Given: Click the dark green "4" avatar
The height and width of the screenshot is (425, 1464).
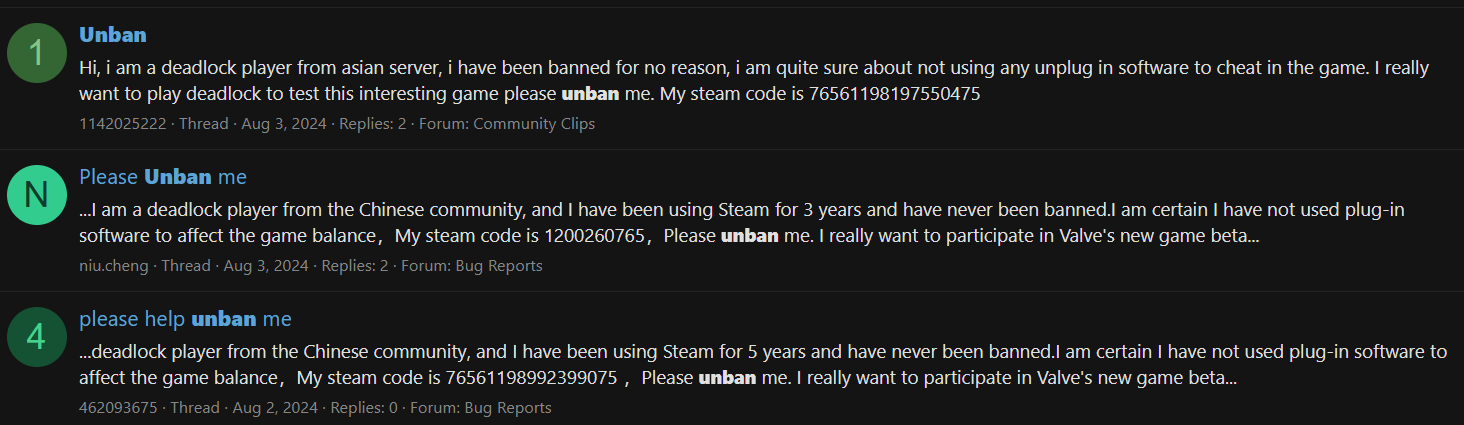Looking at the screenshot, I should pos(37,337).
